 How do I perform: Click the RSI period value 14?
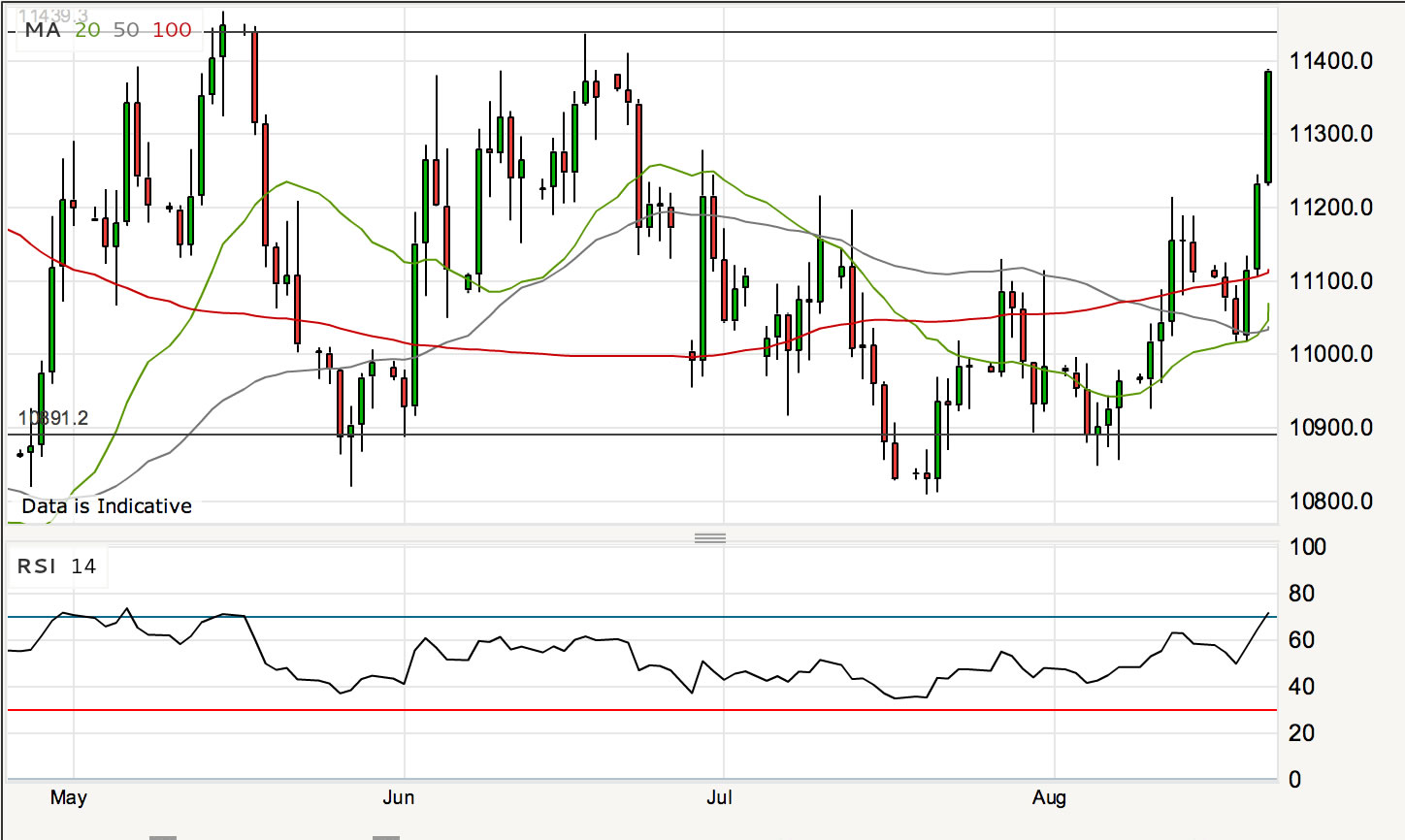point(83,566)
